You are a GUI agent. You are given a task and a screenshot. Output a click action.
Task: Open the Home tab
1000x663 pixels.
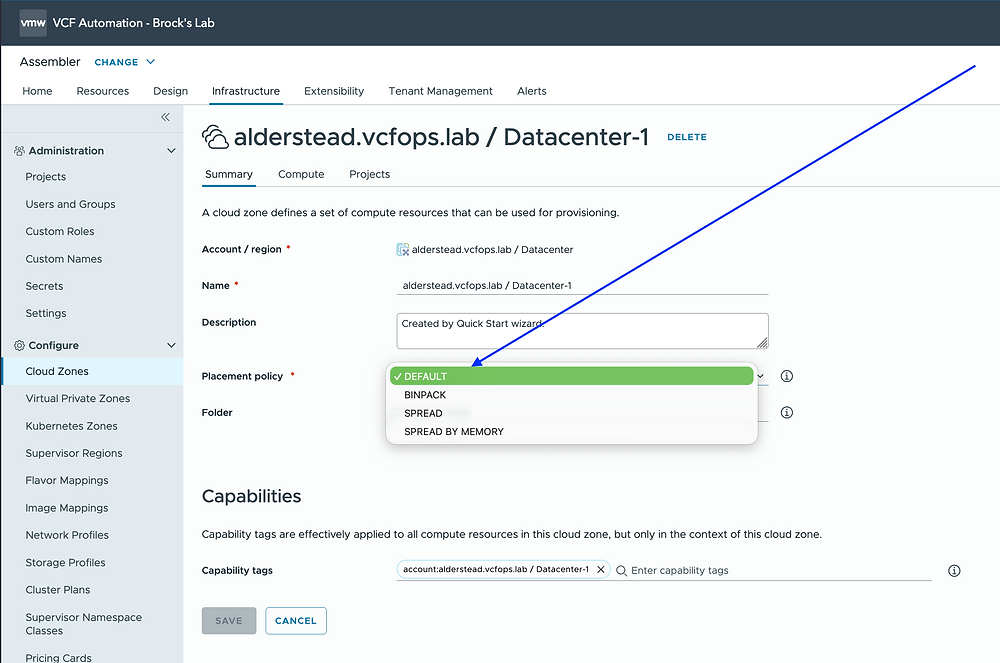(37, 91)
